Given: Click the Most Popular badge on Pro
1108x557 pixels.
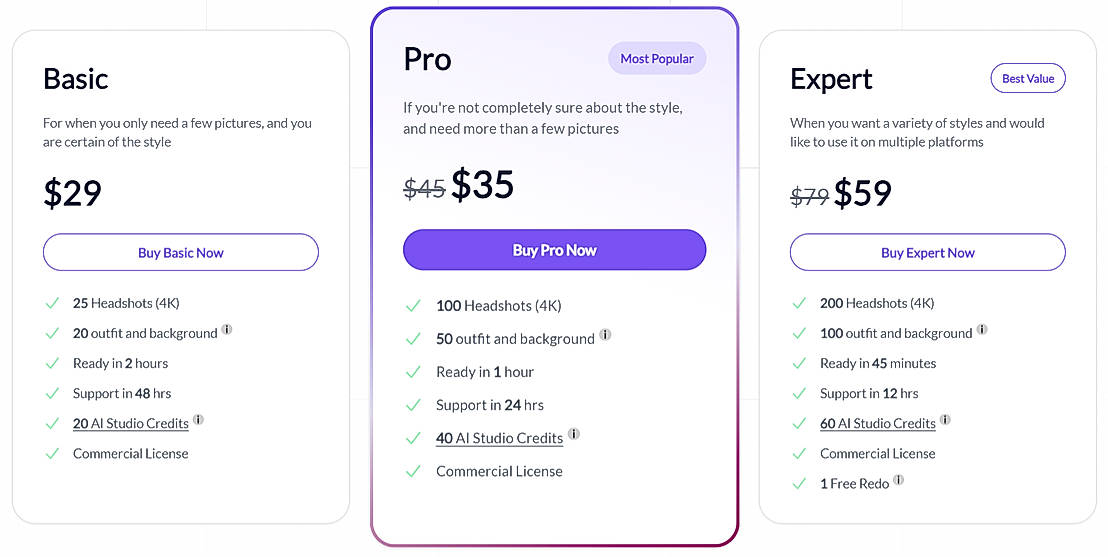Looking at the screenshot, I should pos(657,59).
